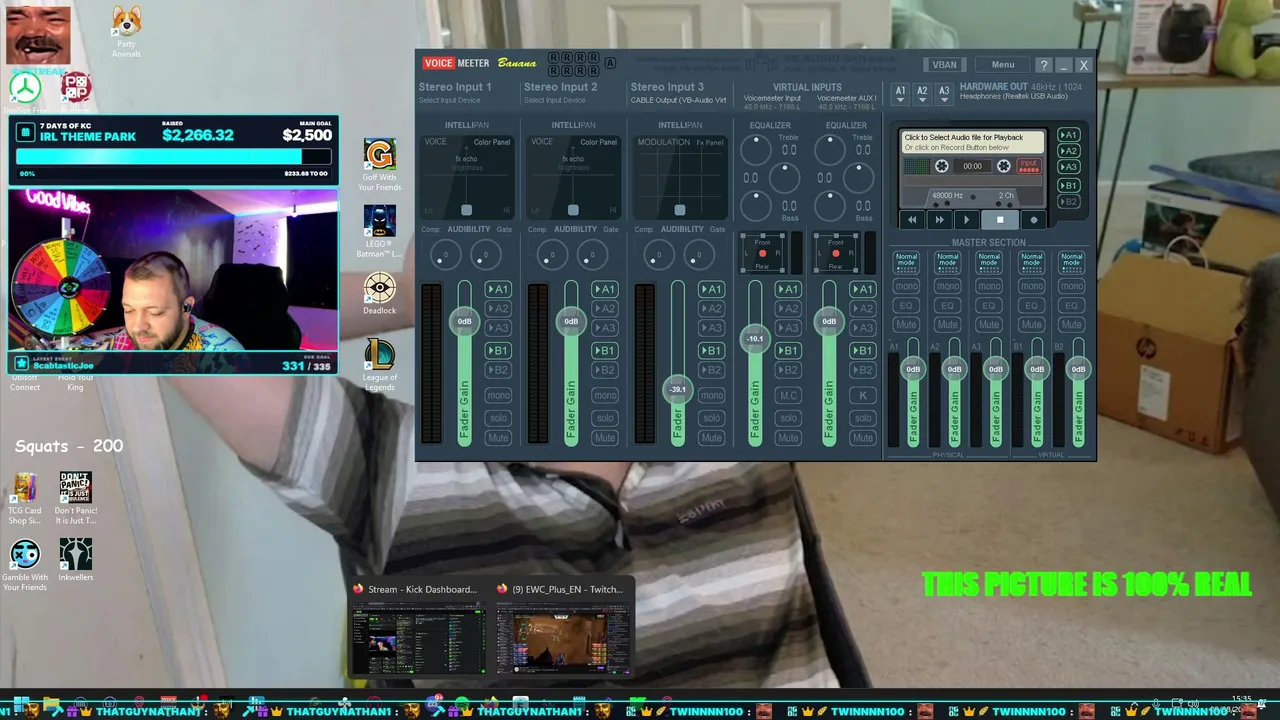Mute the B2 master bus

tap(1072, 325)
